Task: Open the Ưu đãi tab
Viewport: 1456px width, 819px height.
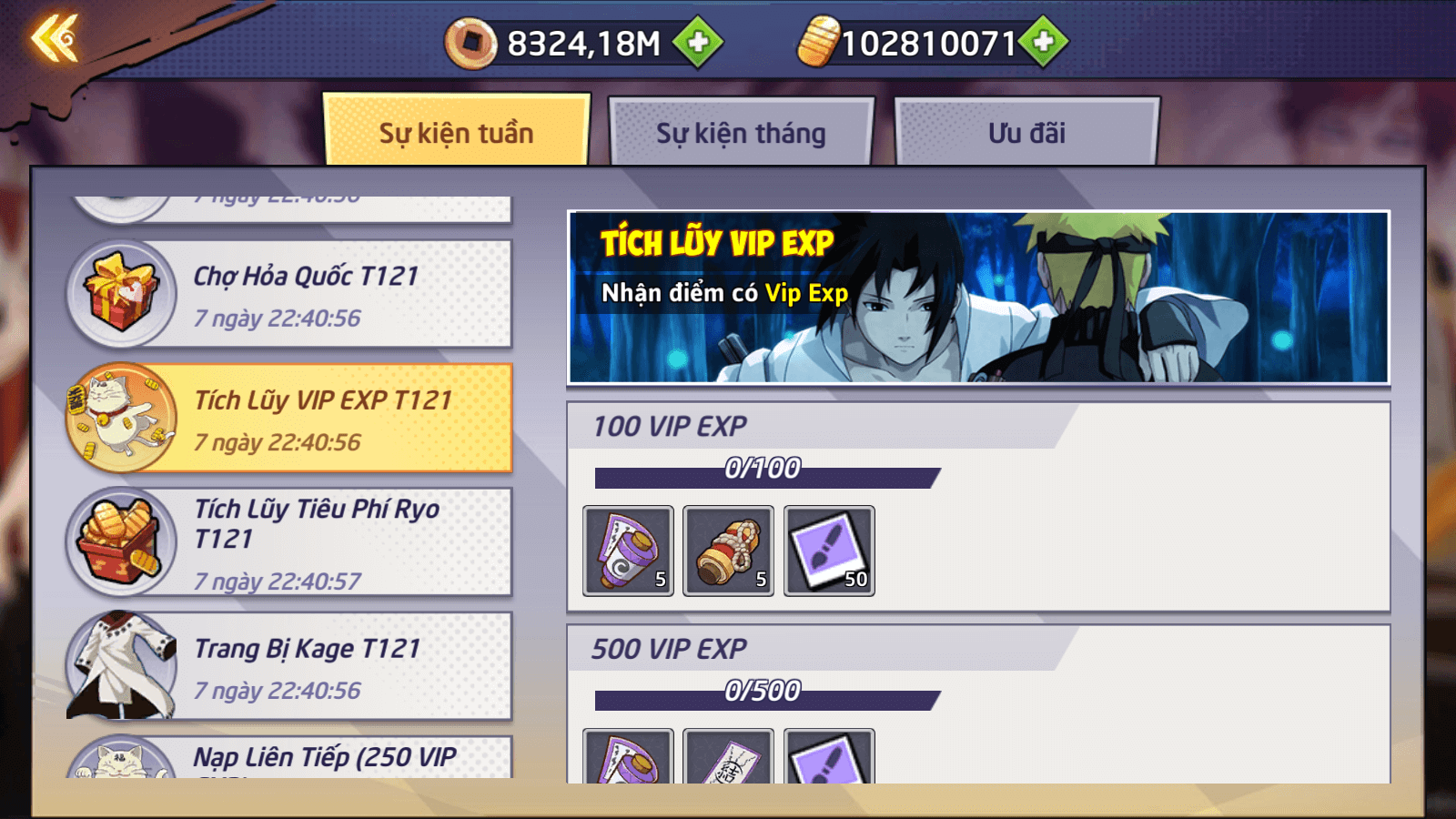Action: [1026, 133]
